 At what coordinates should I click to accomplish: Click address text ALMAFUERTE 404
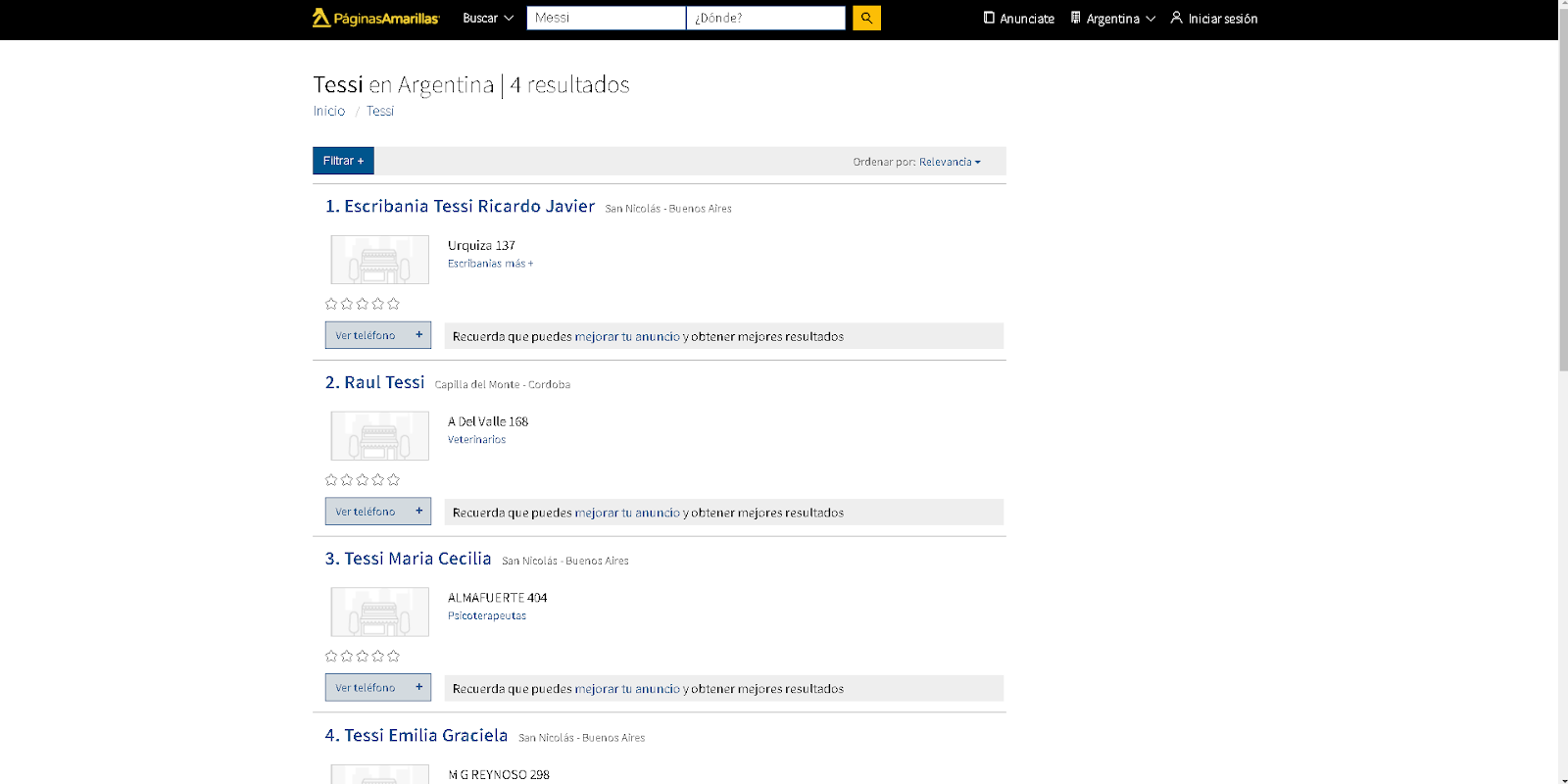[498, 598]
